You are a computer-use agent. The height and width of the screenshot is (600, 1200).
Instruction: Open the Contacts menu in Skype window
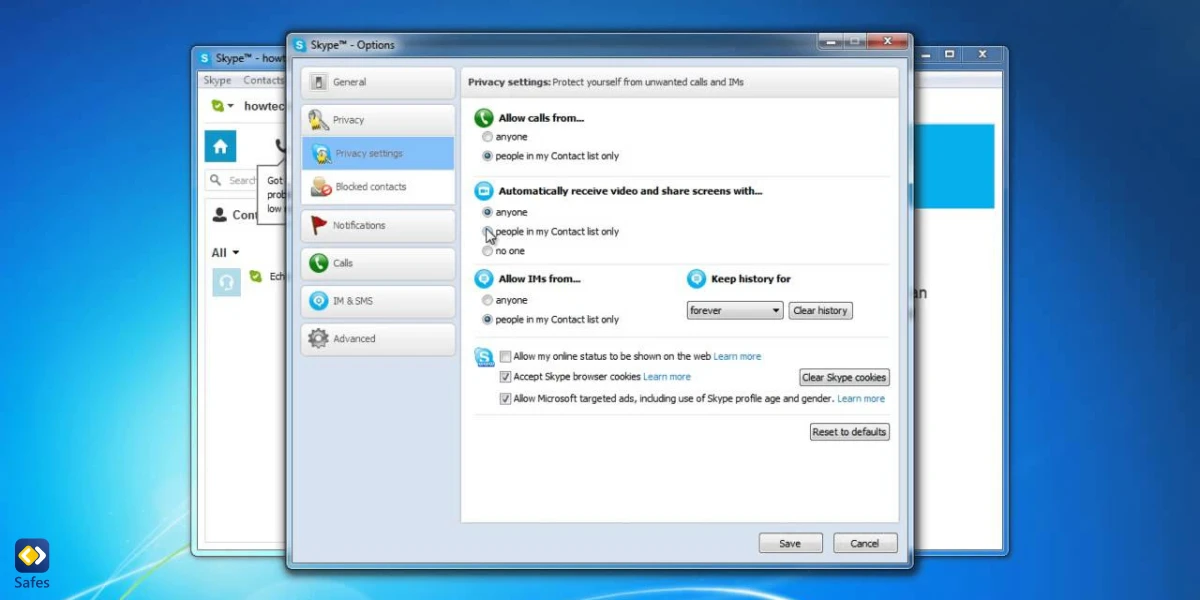[x=263, y=81]
